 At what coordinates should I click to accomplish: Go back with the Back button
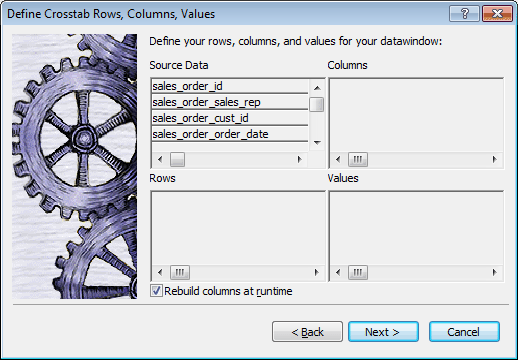point(307,332)
